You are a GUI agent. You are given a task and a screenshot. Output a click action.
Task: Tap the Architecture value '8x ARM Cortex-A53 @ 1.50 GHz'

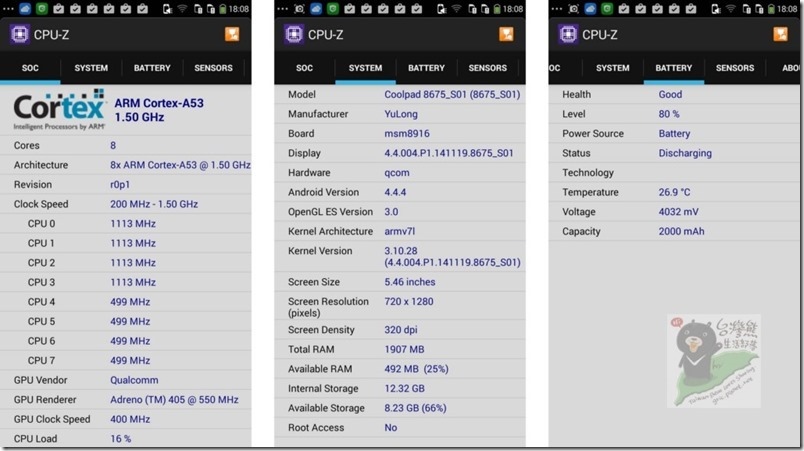coord(180,165)
